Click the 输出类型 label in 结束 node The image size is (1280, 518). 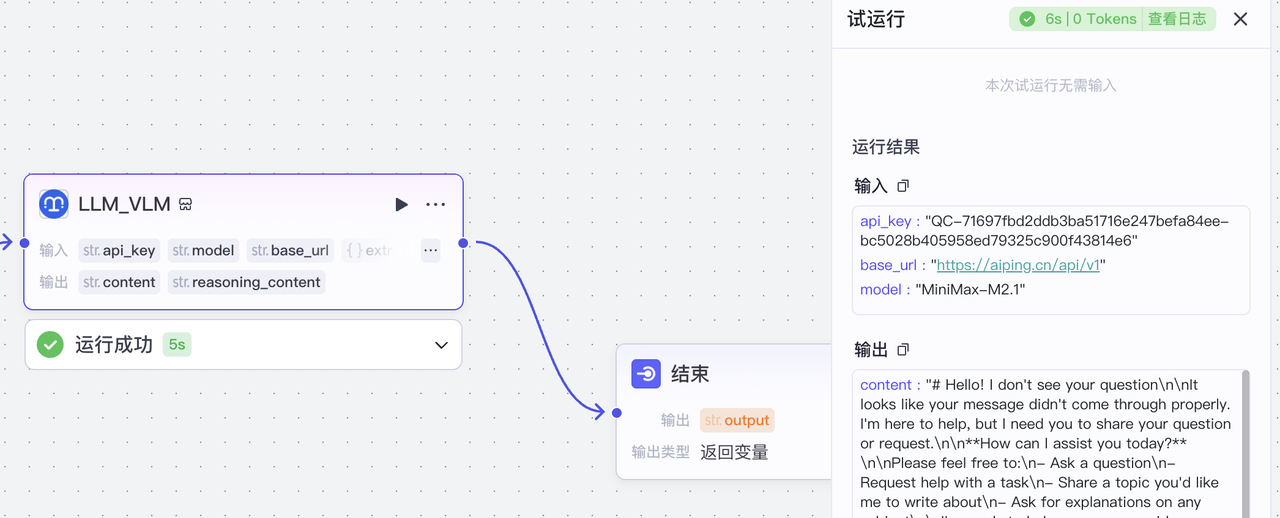click(661, 452)
